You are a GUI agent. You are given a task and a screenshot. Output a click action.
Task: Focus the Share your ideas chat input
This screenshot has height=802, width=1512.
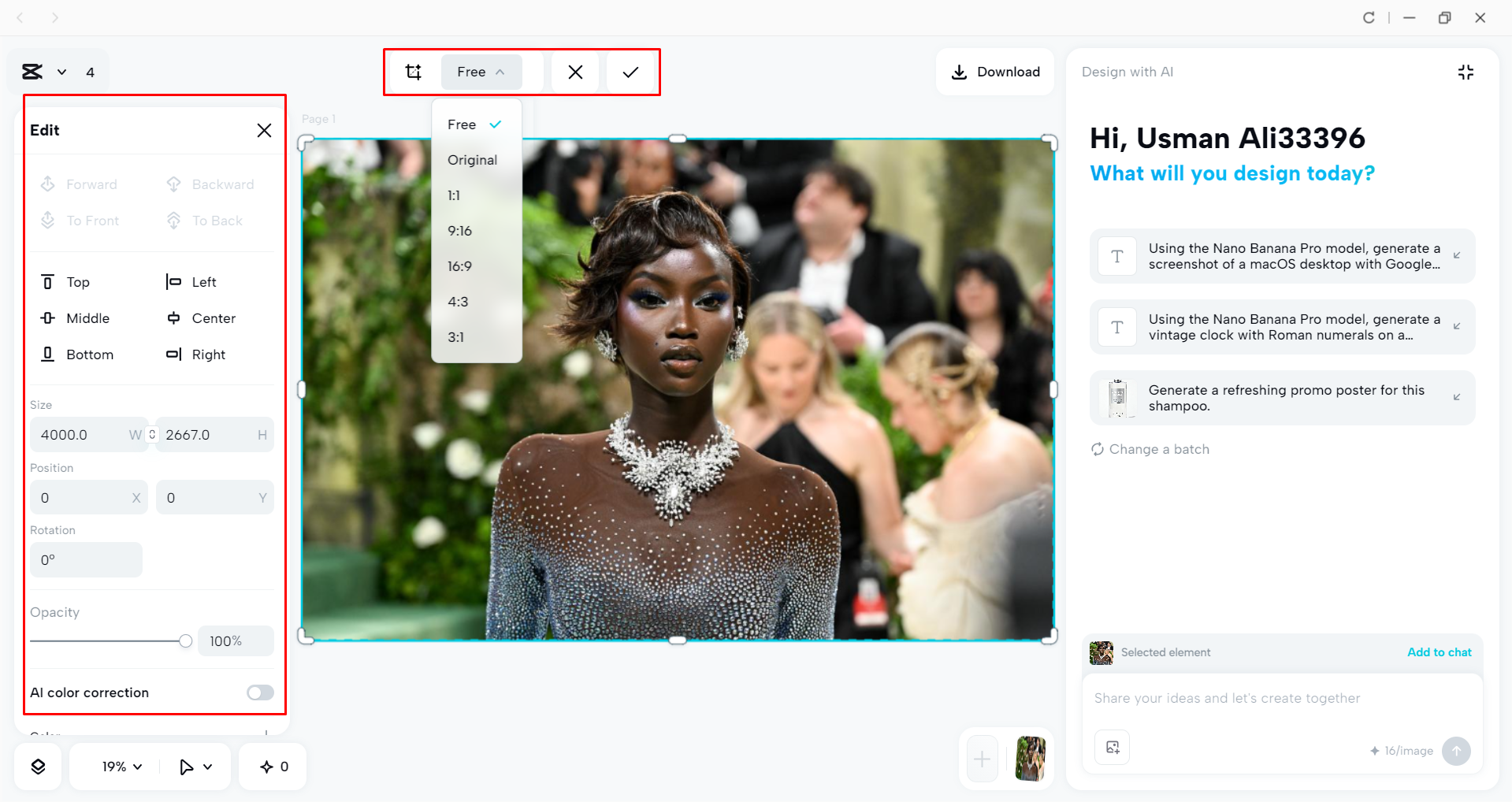point(1282,699)
